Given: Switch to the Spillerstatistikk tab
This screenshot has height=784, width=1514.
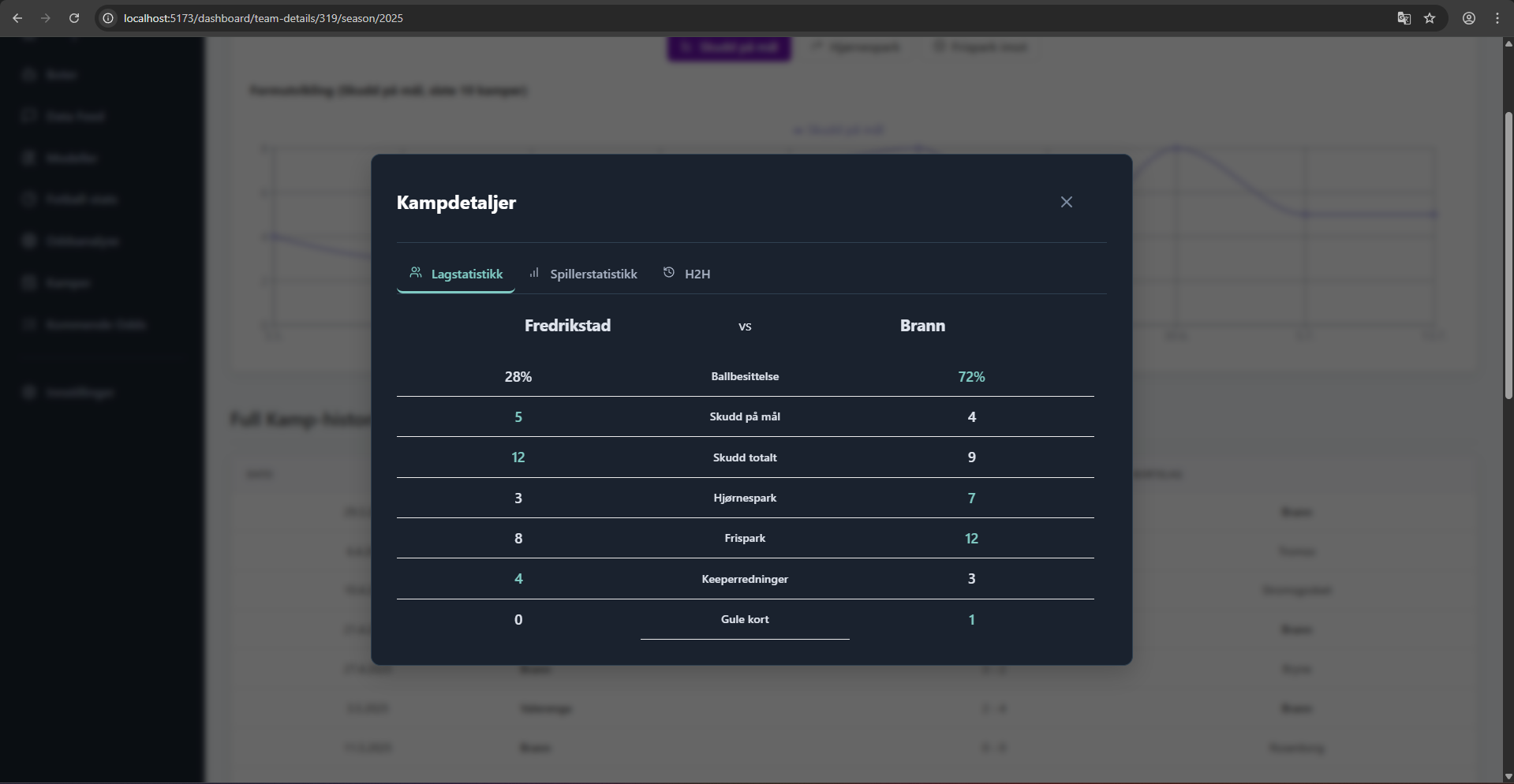Looking at the screenshot, I should 583,274.
